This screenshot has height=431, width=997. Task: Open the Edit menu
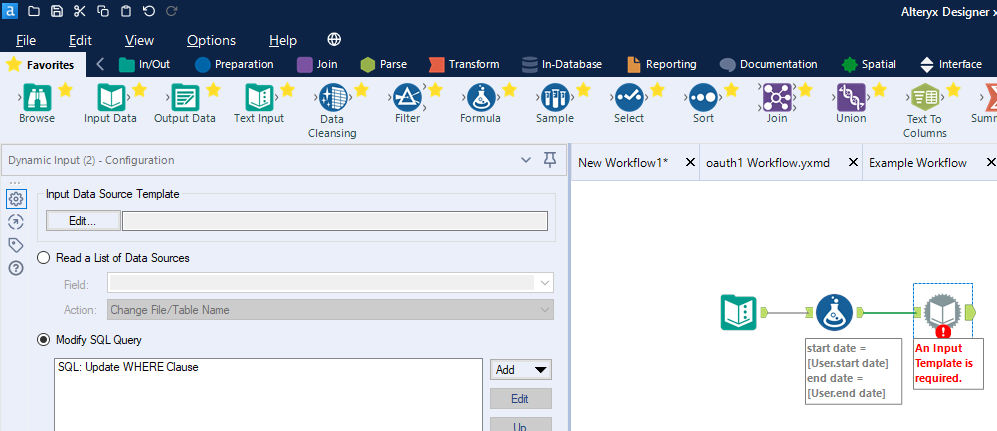pos(81,40)
